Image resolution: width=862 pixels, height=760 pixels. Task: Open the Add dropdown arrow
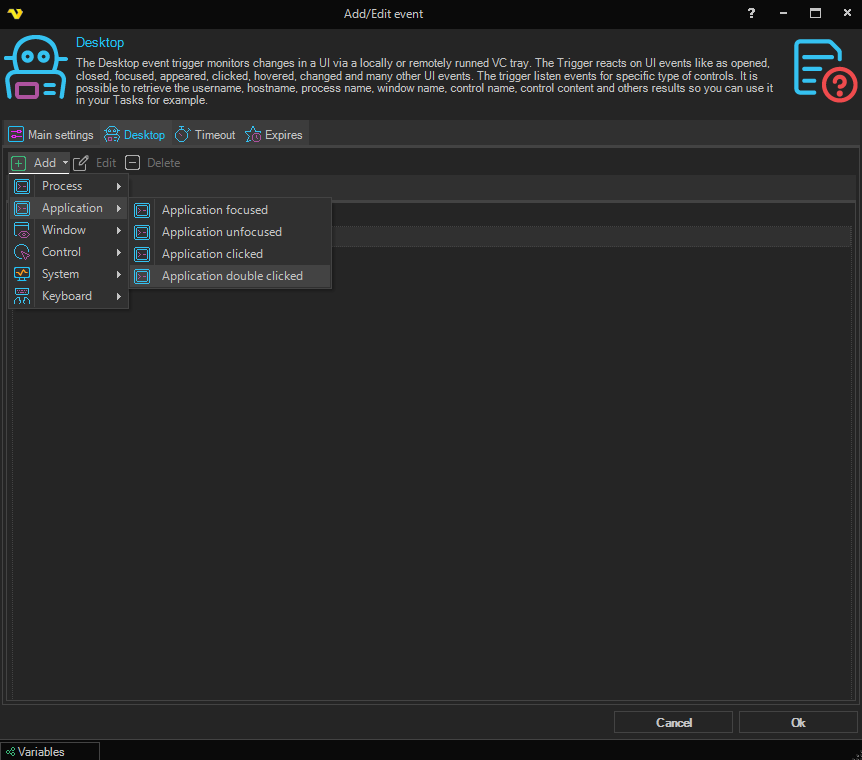tap(65, 163)
